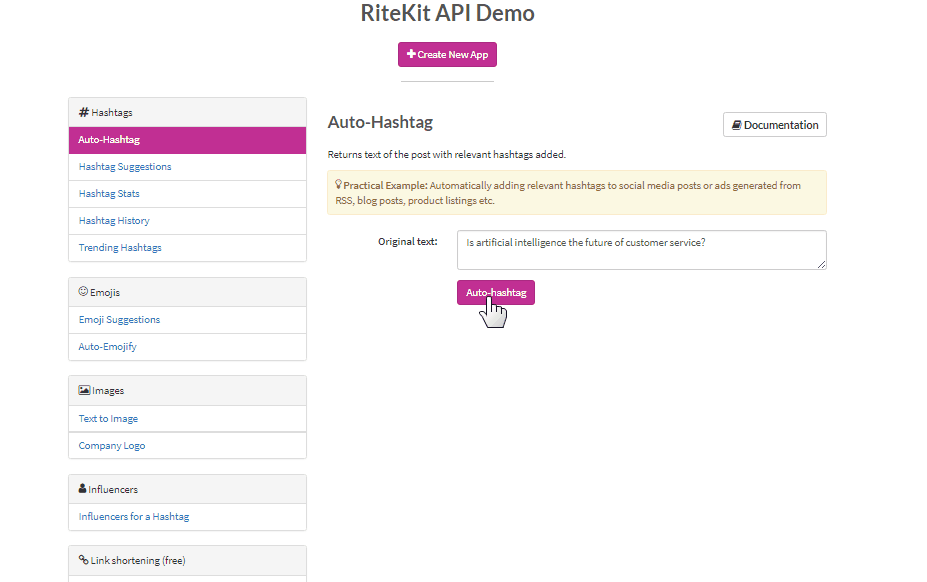The width and height of the screenshot is (927, 582).
Task: Go to Hashtag Stats
Action: (109, 194)
